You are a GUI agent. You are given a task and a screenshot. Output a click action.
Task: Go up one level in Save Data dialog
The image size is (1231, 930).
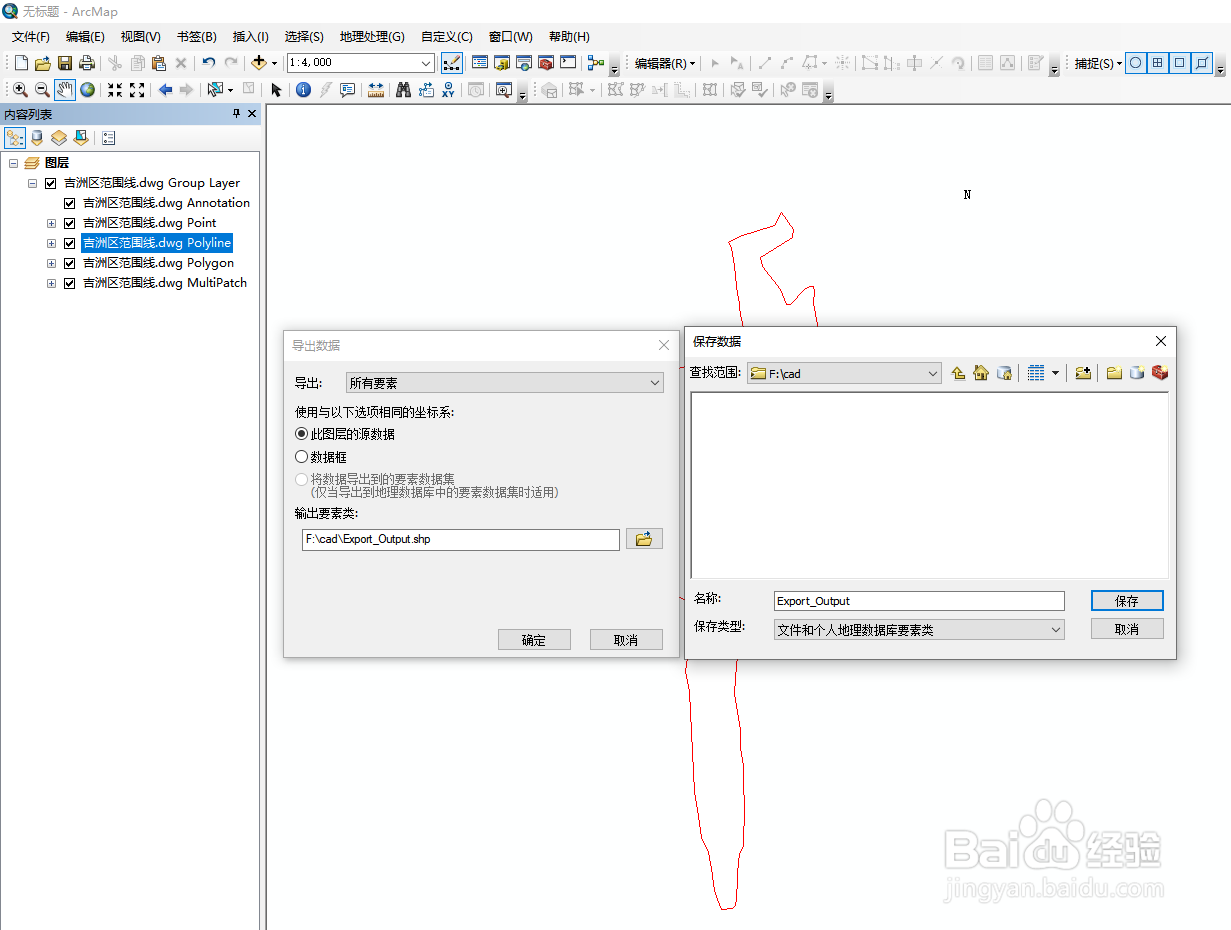click(958, 373)
